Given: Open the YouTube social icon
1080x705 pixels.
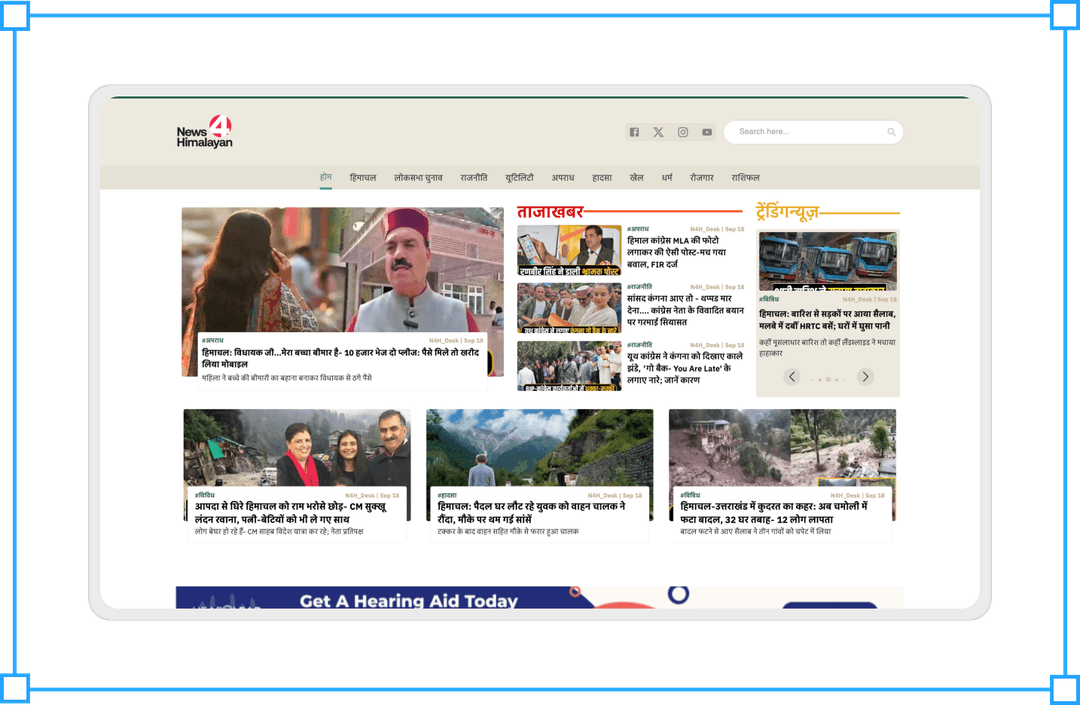Looking at the screenshot, I should (707, 132).
